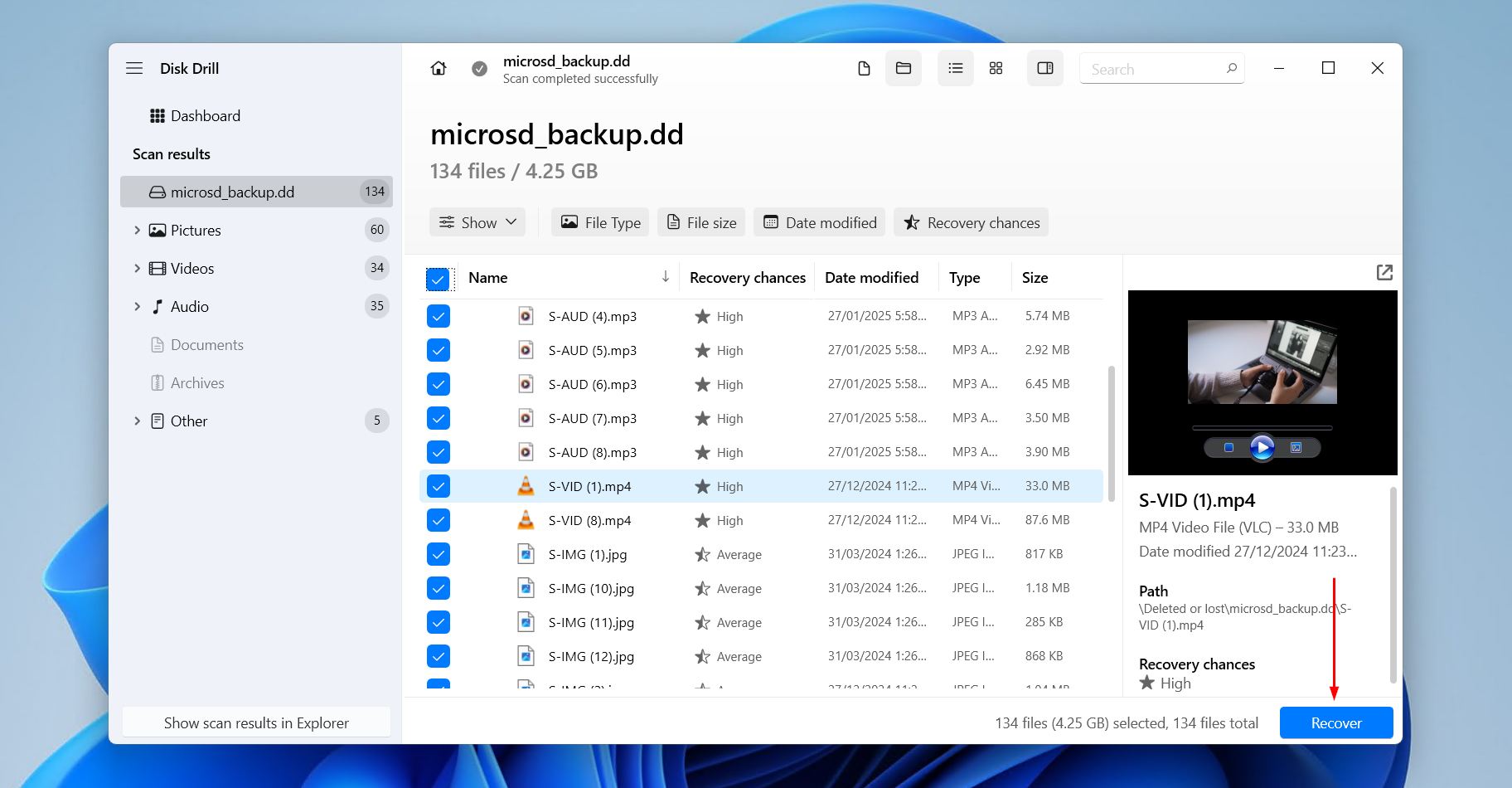
Task: Select the Documents category in sidebar
Action: (x=206, y=344)
